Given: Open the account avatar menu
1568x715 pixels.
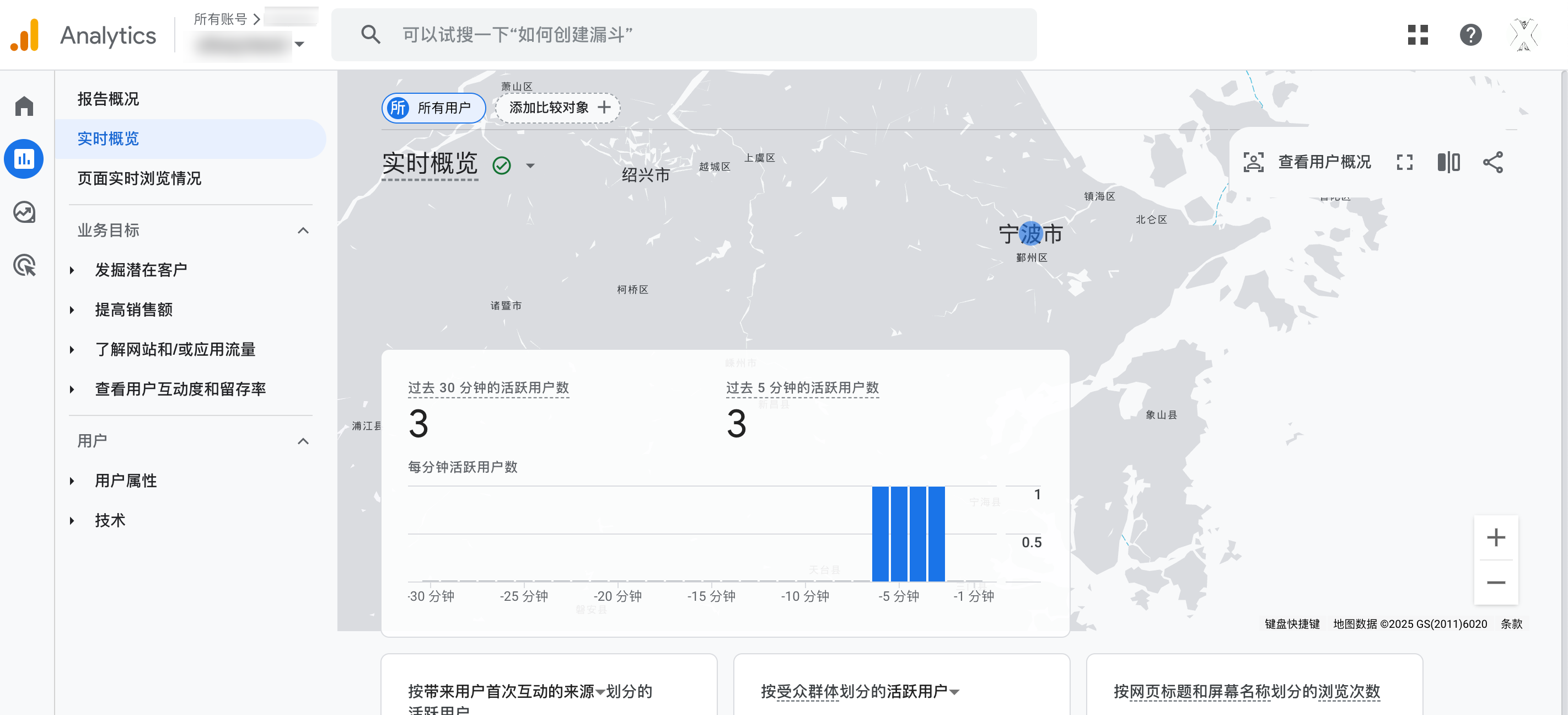Looking at the screenshot, I should (x=1523, y=35).
